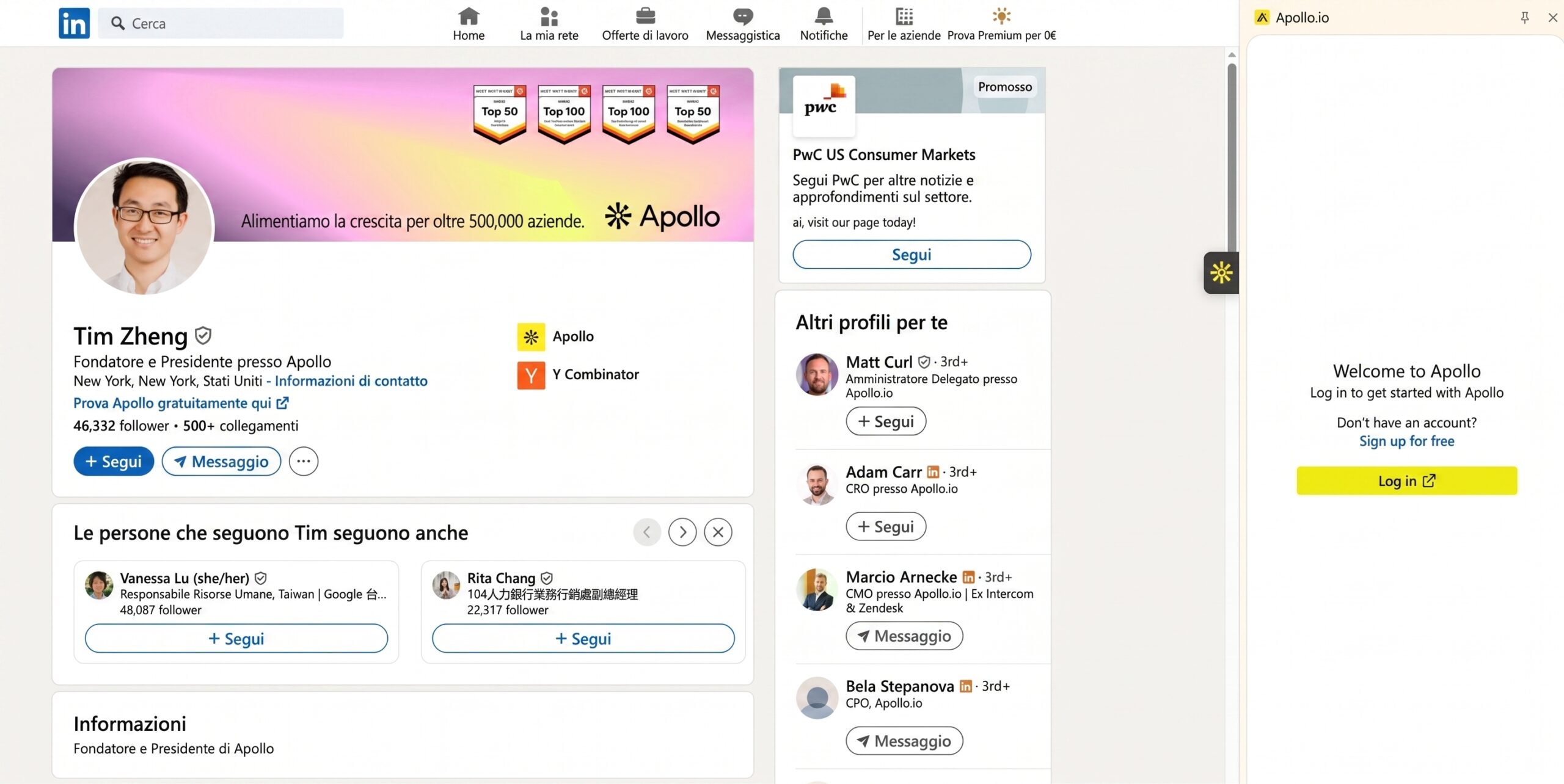Open Offerte di lavoro section
The height and width of the screenshot is (784, 1564).
click(x=645, y=24)
